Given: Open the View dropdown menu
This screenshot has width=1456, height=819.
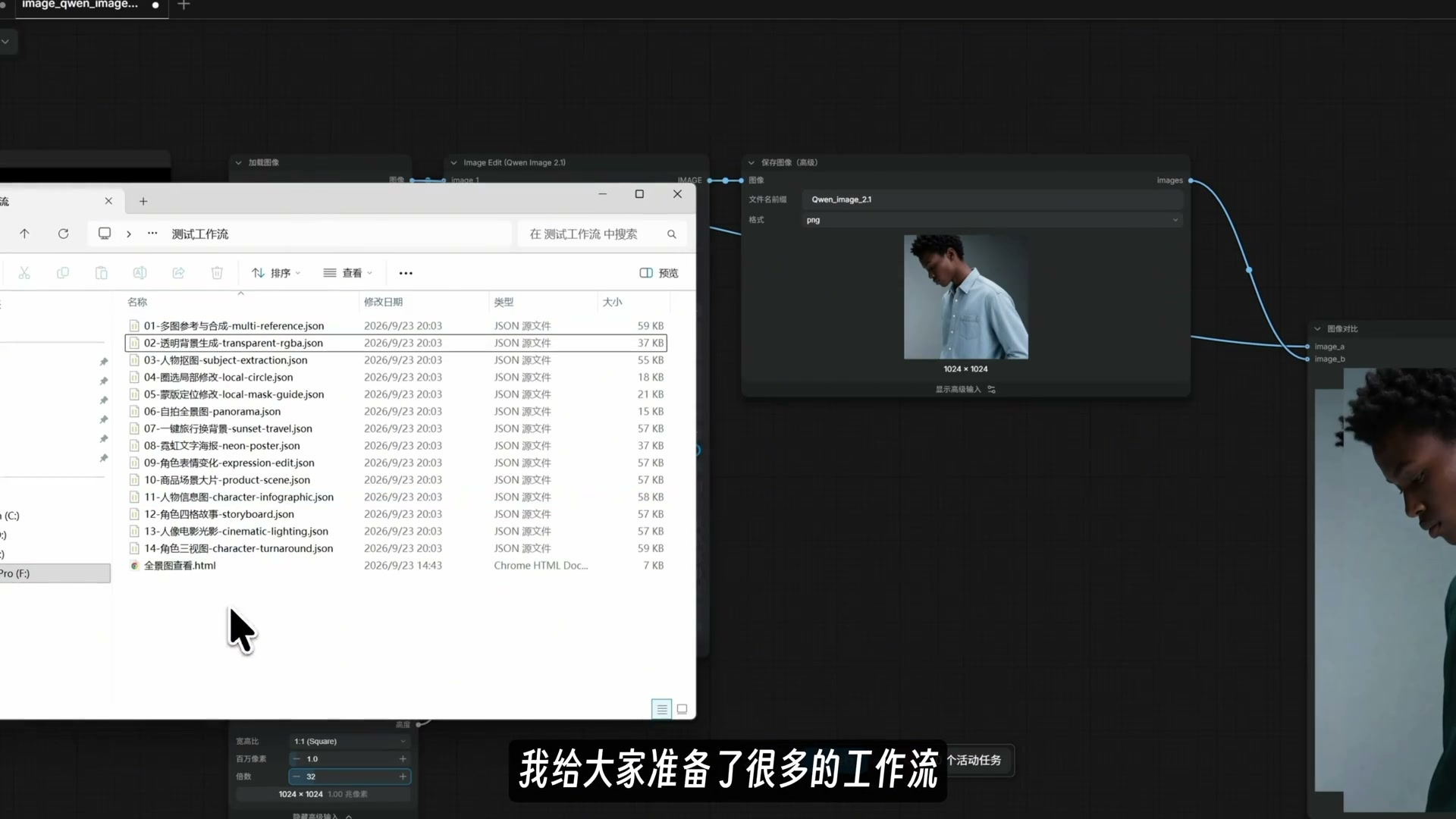Looking at the screenshot, I should tap(347, 273).
